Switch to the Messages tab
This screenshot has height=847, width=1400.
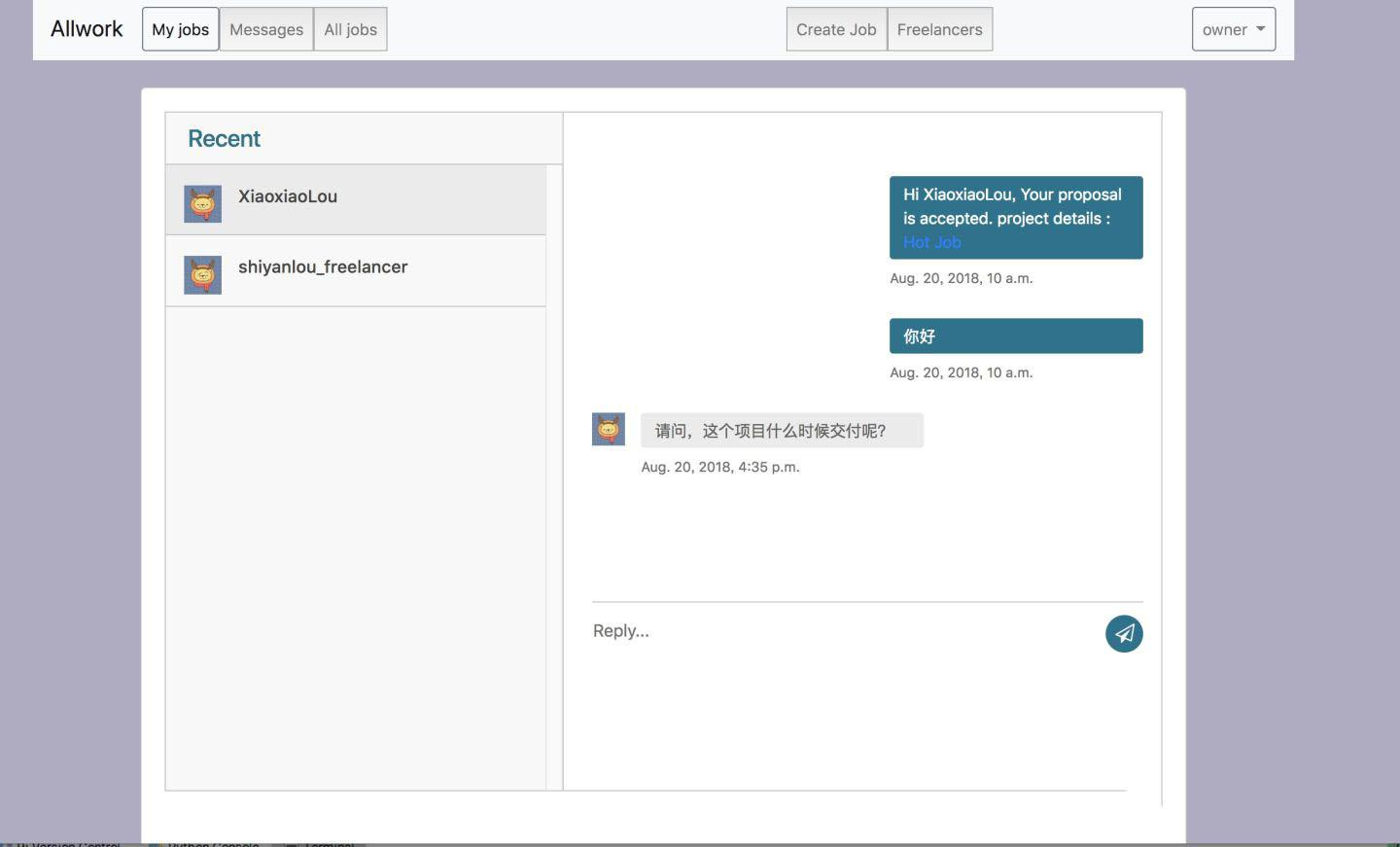pyautogui.click(x=266, y=29)
